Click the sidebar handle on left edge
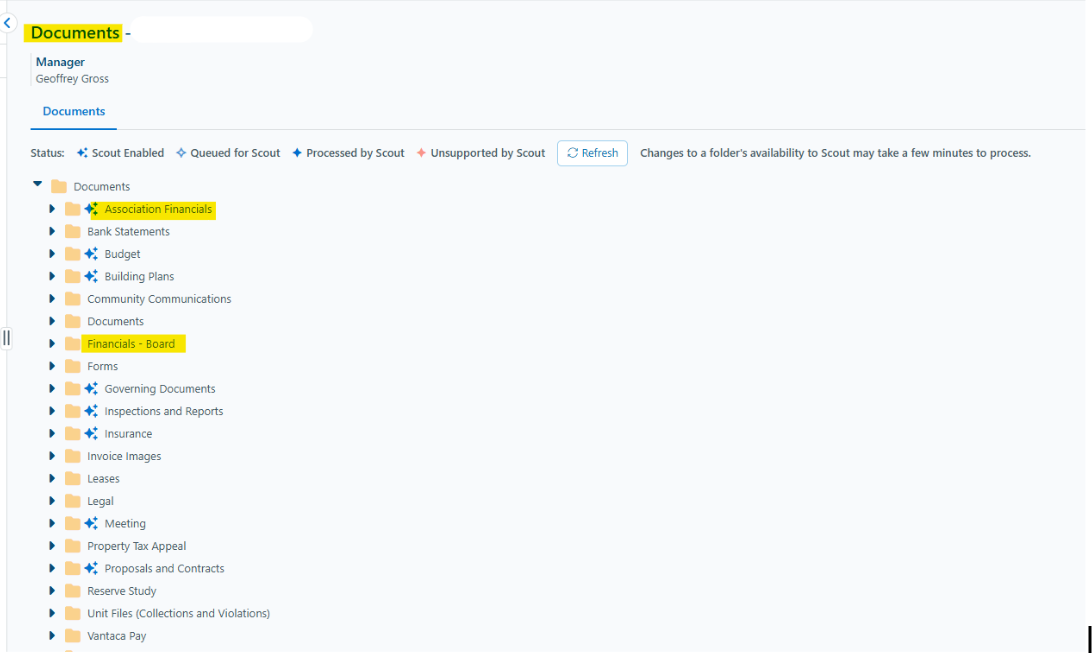 (x=6, y=338)
